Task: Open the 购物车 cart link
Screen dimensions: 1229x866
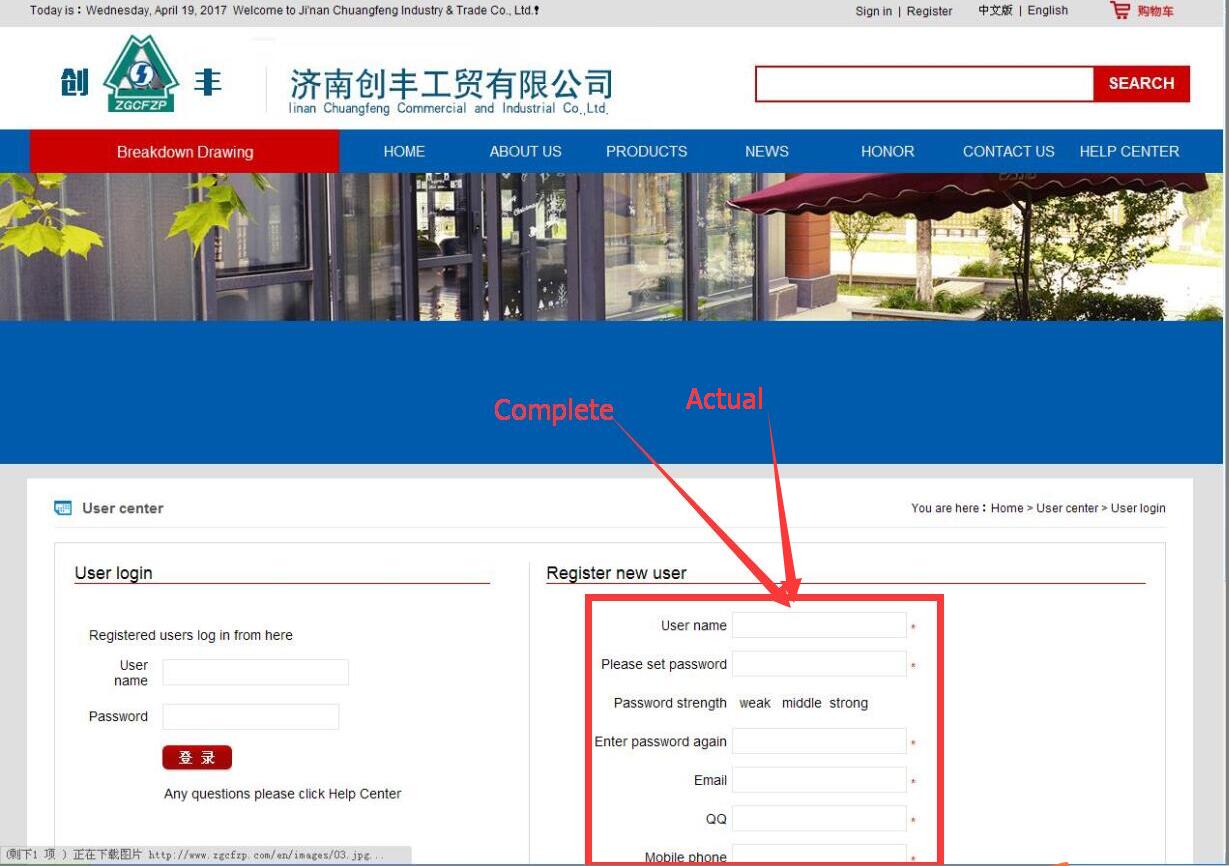Action: (x=1155, y=12)
